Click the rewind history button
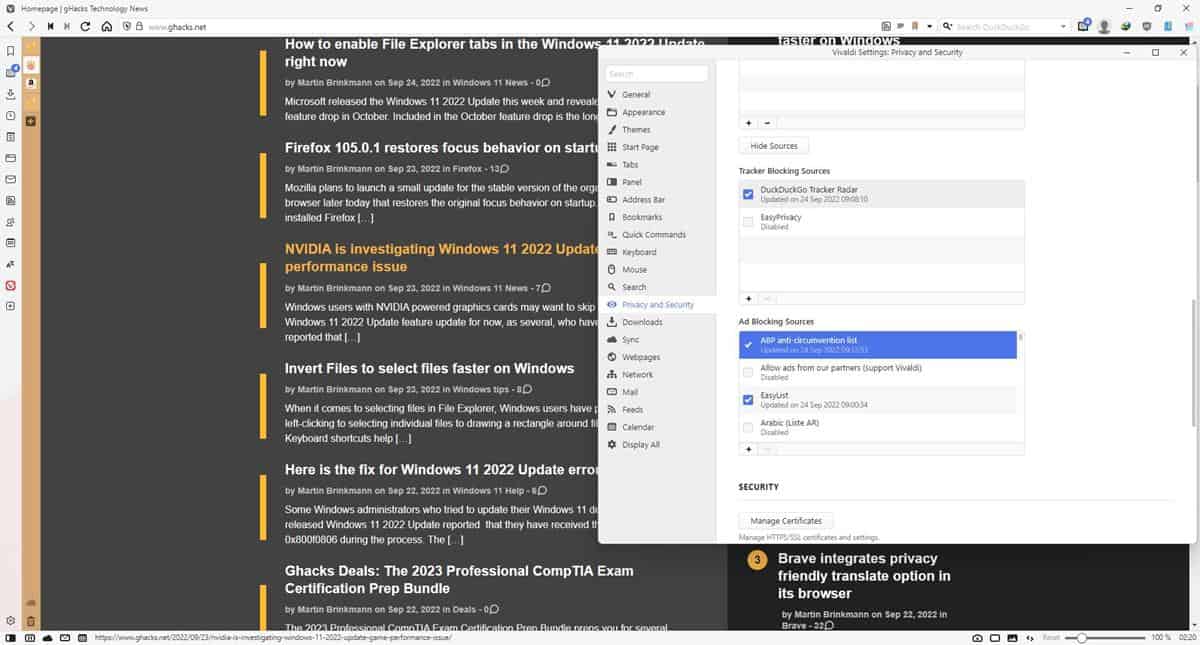This screenshot has height=645, width=1200. 50,26
